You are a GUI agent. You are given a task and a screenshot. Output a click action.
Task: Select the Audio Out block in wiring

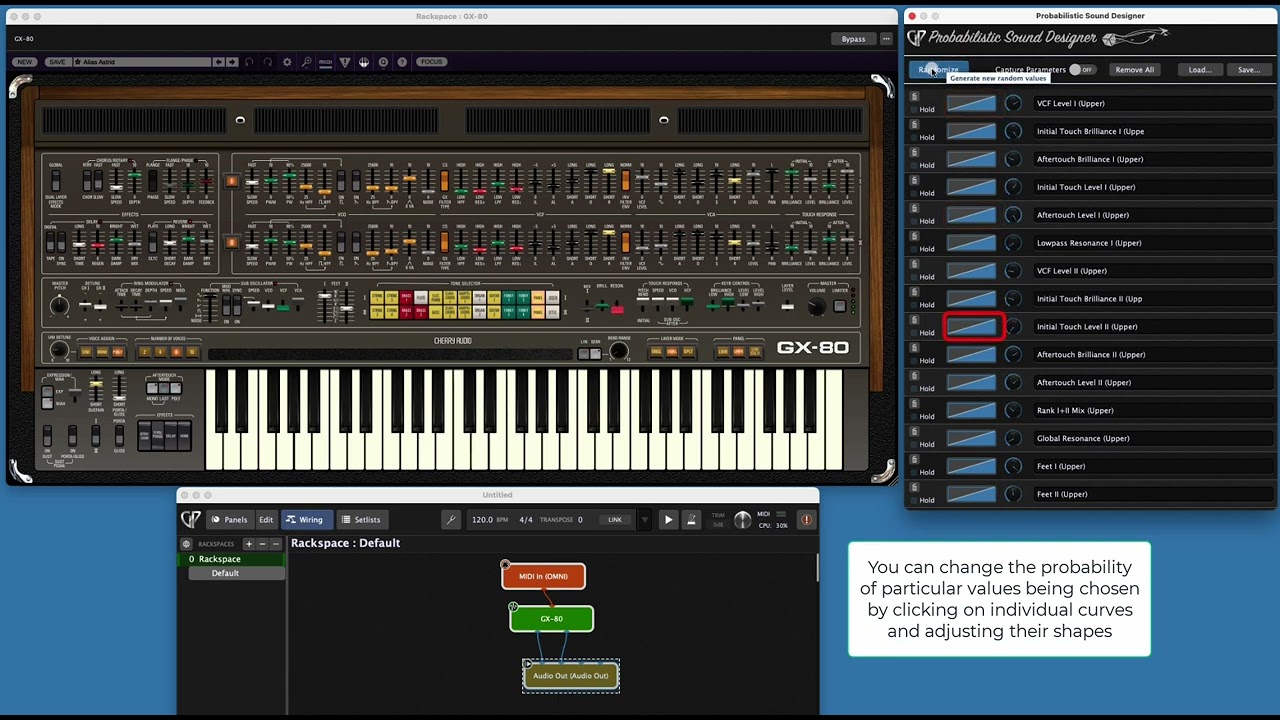(x=570, y=676)
